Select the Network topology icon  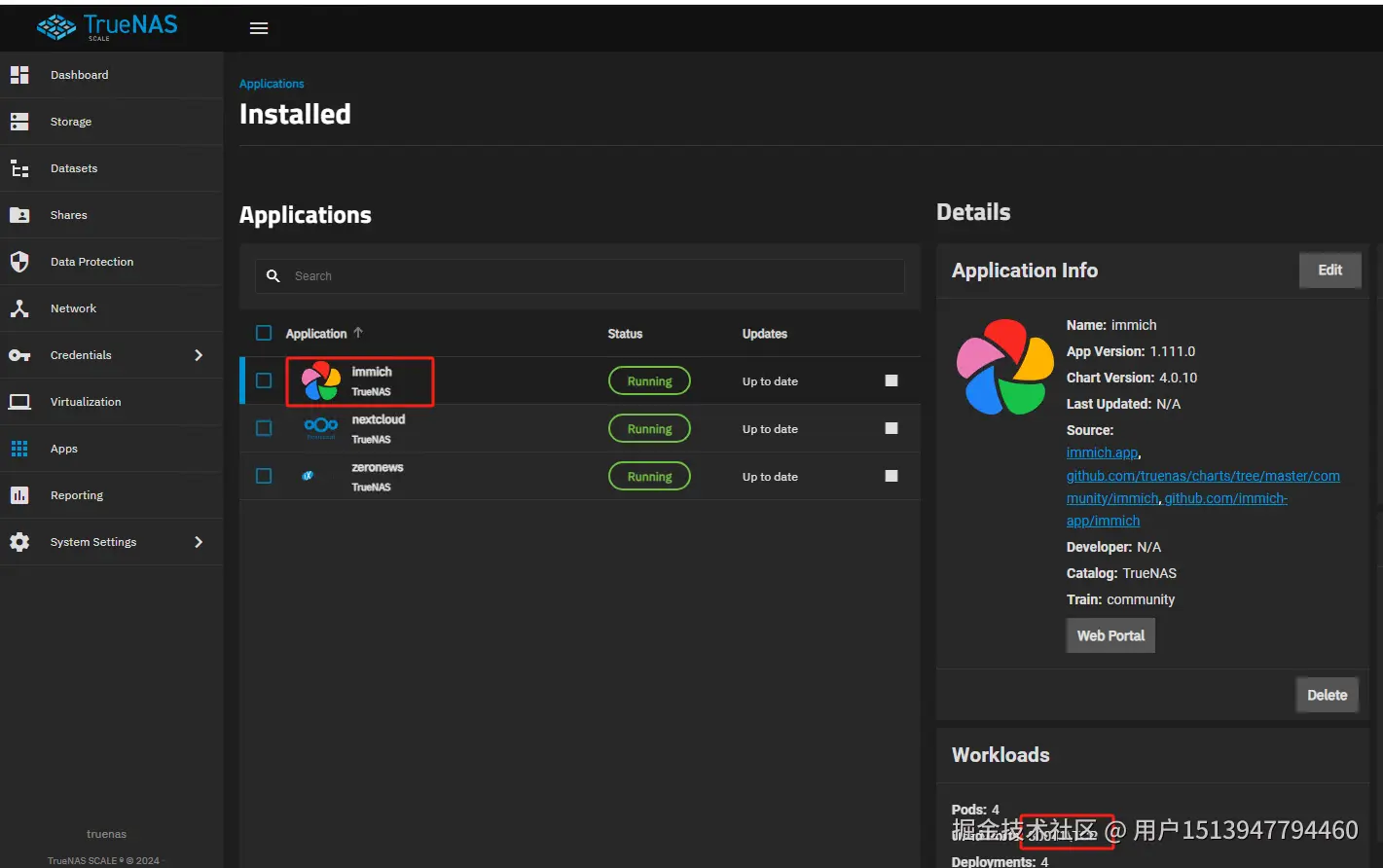(x=19, y=308)
